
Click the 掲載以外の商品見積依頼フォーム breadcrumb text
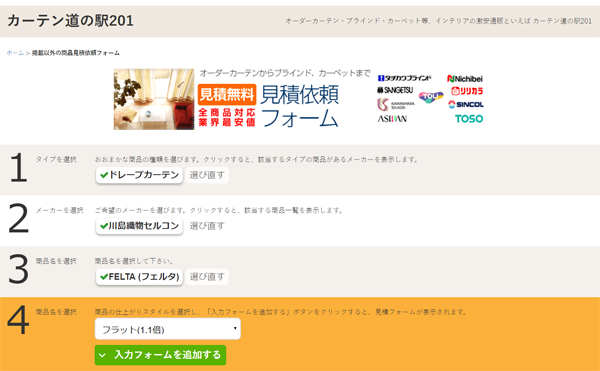point(75,53)
